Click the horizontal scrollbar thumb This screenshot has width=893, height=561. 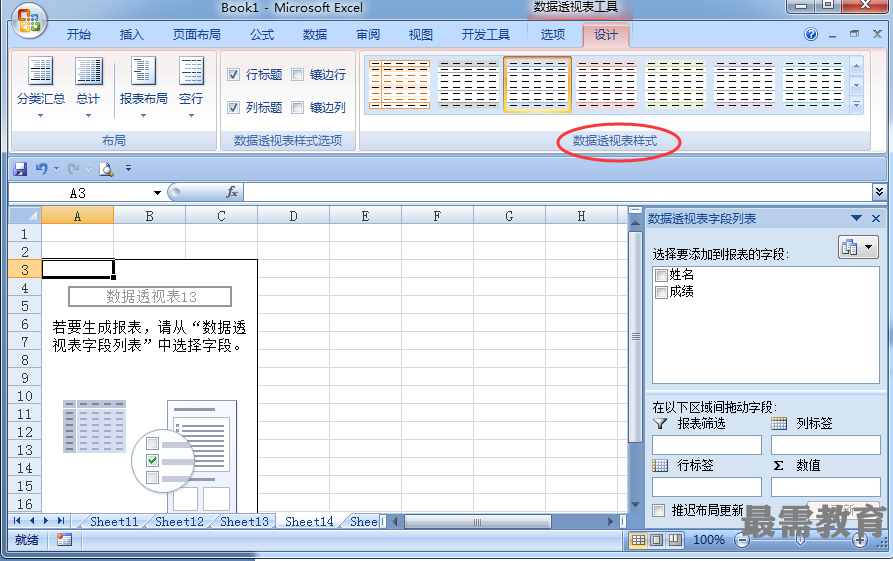pyautogui.click(x=477, y=522)
